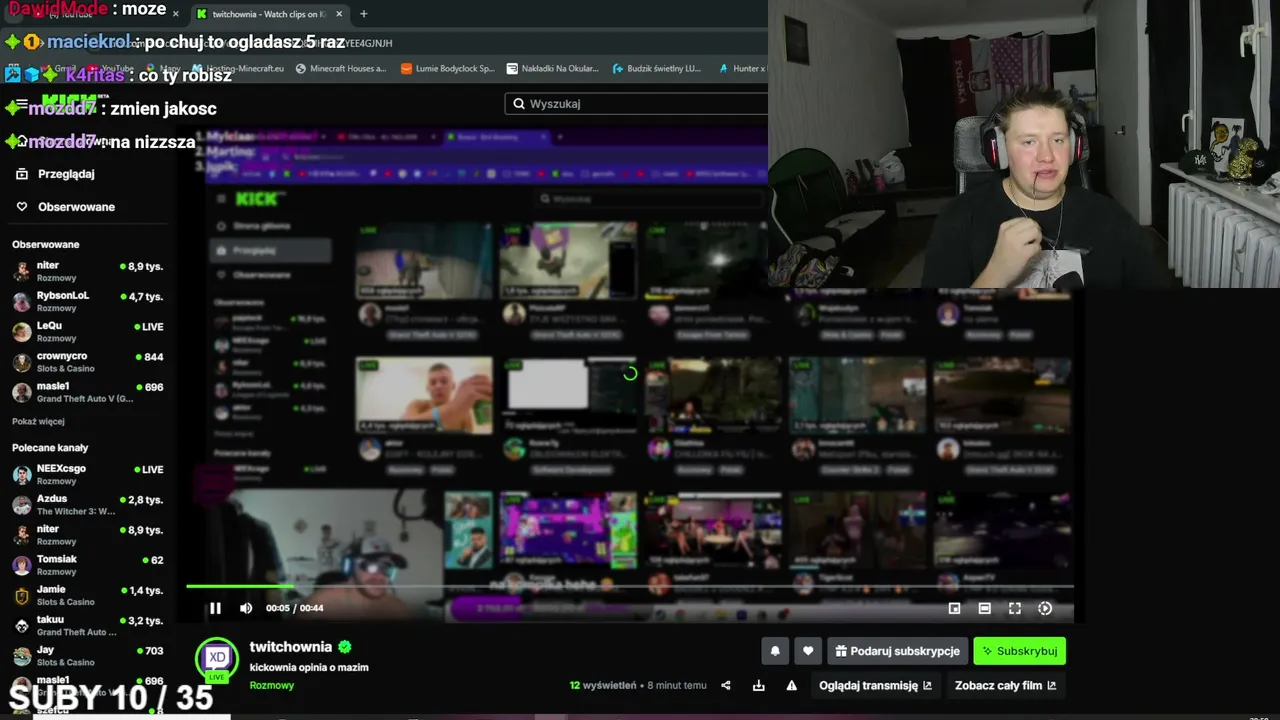The image size is (1280, 720).
Task: Click the Jay channel avatar
Action: point(22,656)
